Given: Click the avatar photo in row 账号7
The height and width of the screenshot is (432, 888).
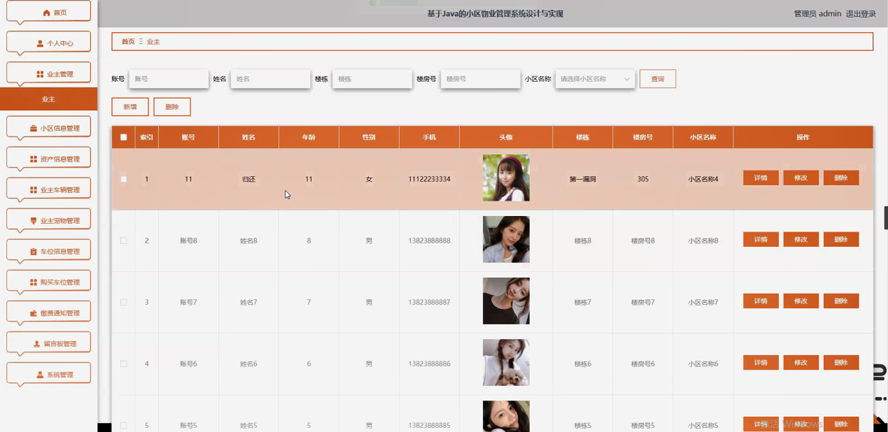Looking at the screenshot, I should (506, 301).
